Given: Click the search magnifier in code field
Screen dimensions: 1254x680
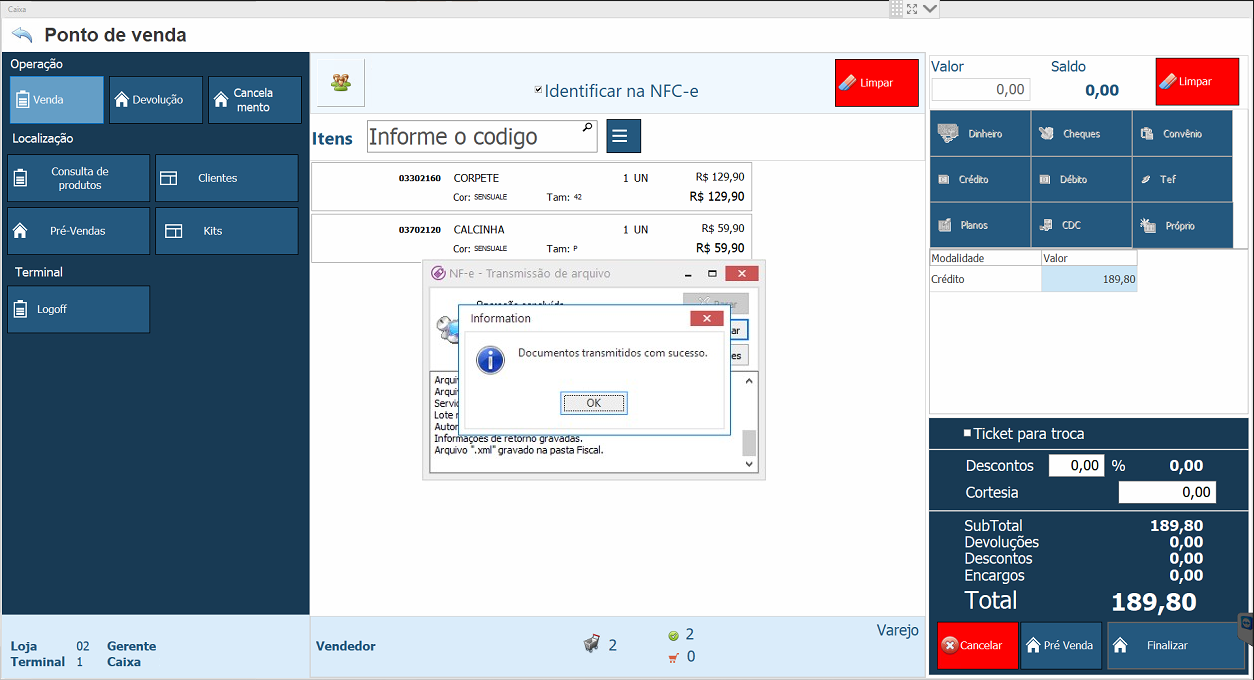Looking at the screenshot, I should coord(587,128).
